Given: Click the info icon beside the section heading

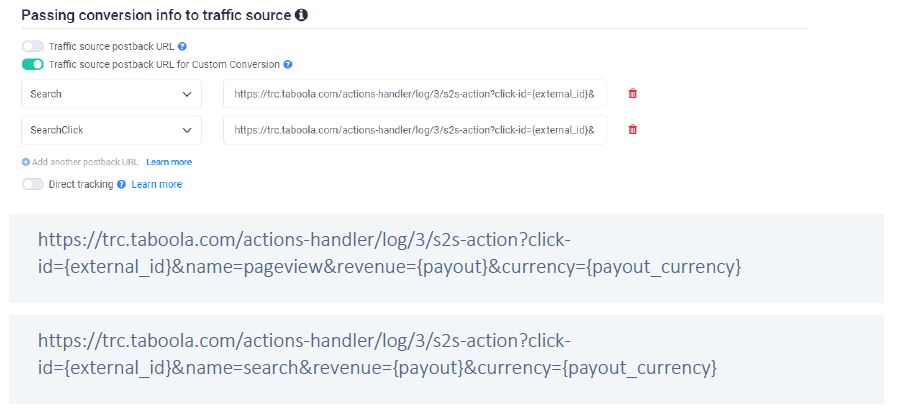Looking at the screenshot, I should point(302,16).
